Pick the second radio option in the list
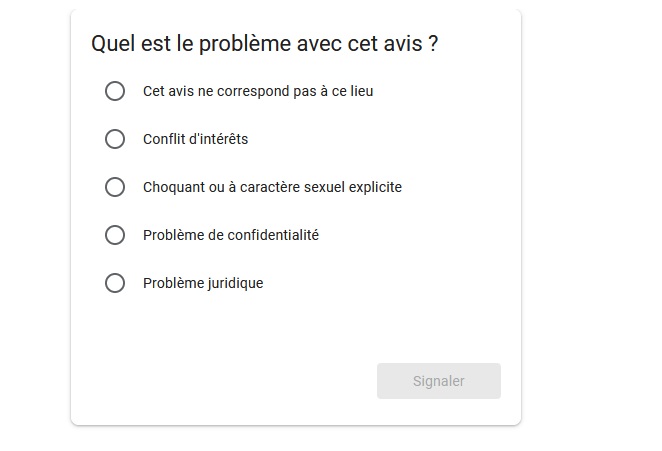This screenshot has height=451, width=662. pos(115,139)
